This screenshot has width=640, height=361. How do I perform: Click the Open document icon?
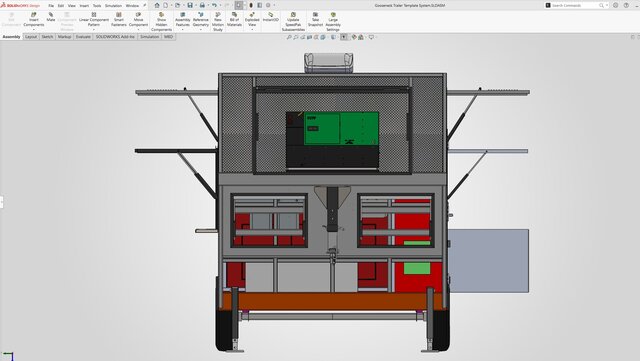coord(177,5)
